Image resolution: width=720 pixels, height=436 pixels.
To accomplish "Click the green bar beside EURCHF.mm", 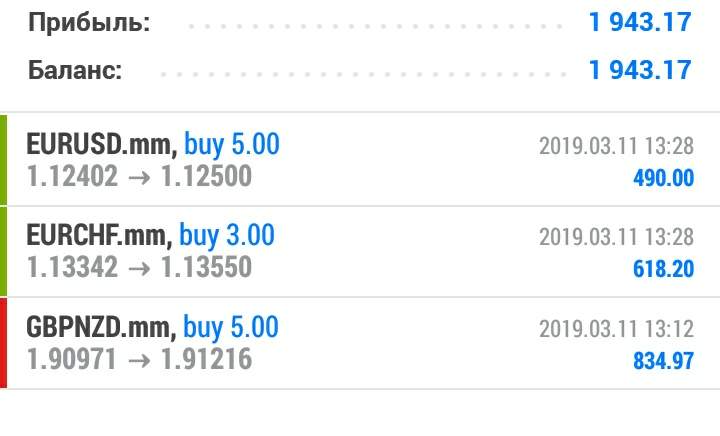I will click(4, 251).
